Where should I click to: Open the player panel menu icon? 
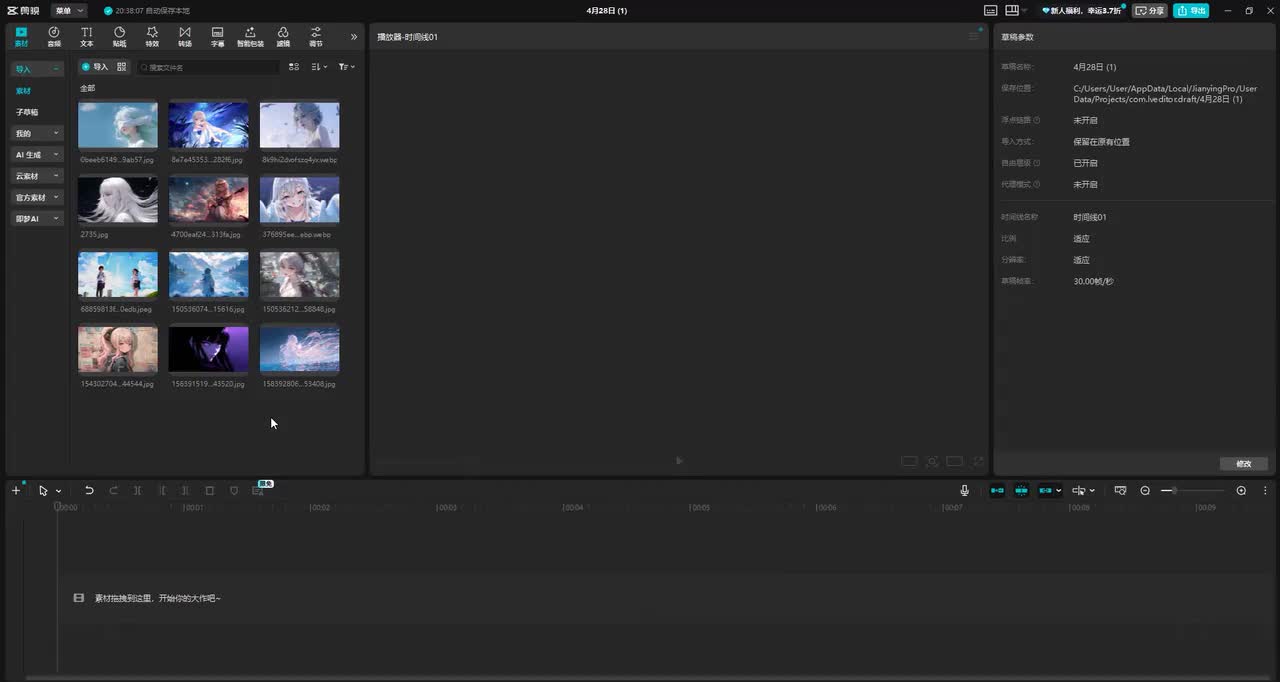pos(974,36)
